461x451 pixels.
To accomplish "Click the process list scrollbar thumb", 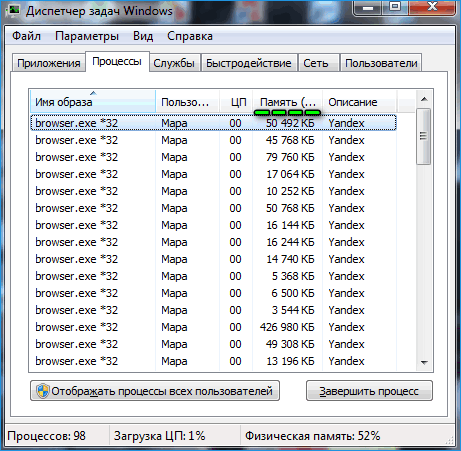I will [x=424, y=136].
